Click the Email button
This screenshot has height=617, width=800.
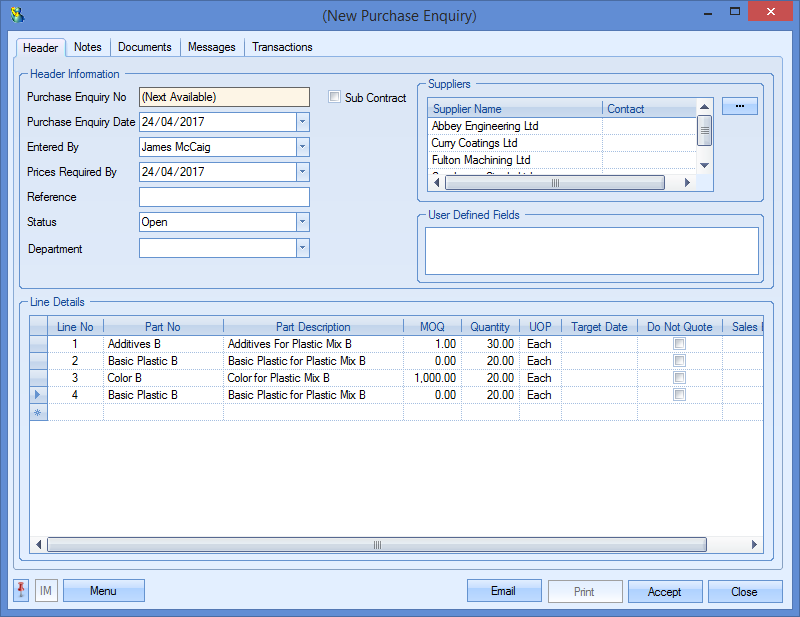504,591
